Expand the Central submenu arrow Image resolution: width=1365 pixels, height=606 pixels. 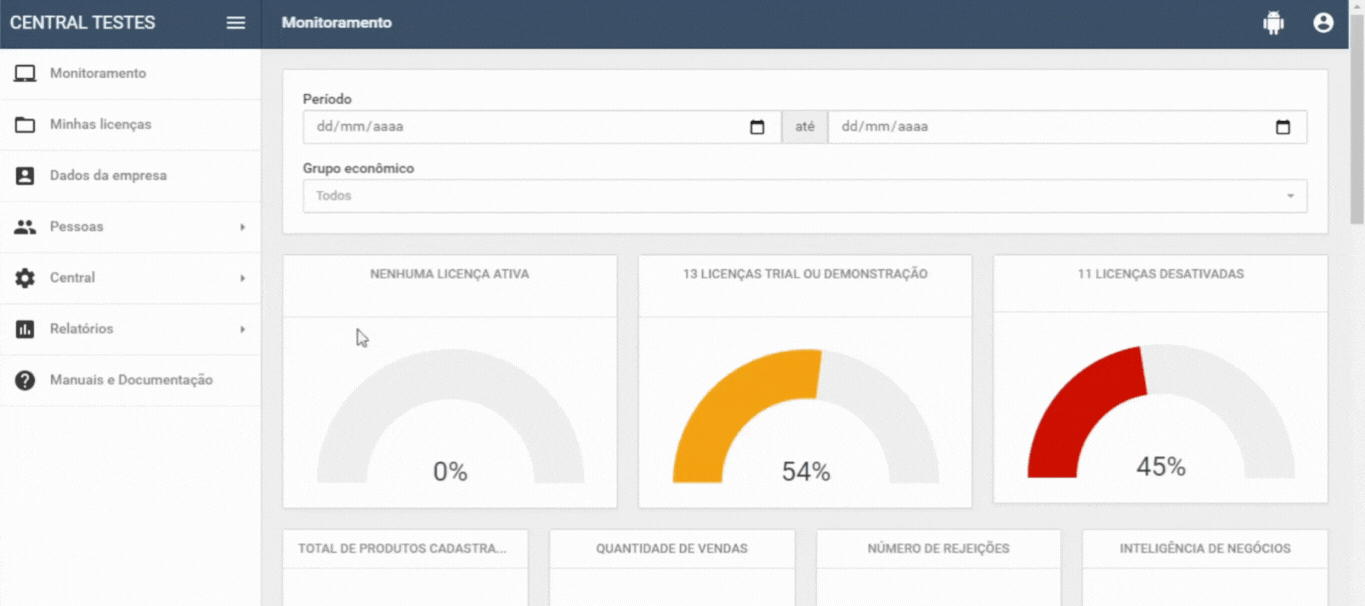point(242,278)
